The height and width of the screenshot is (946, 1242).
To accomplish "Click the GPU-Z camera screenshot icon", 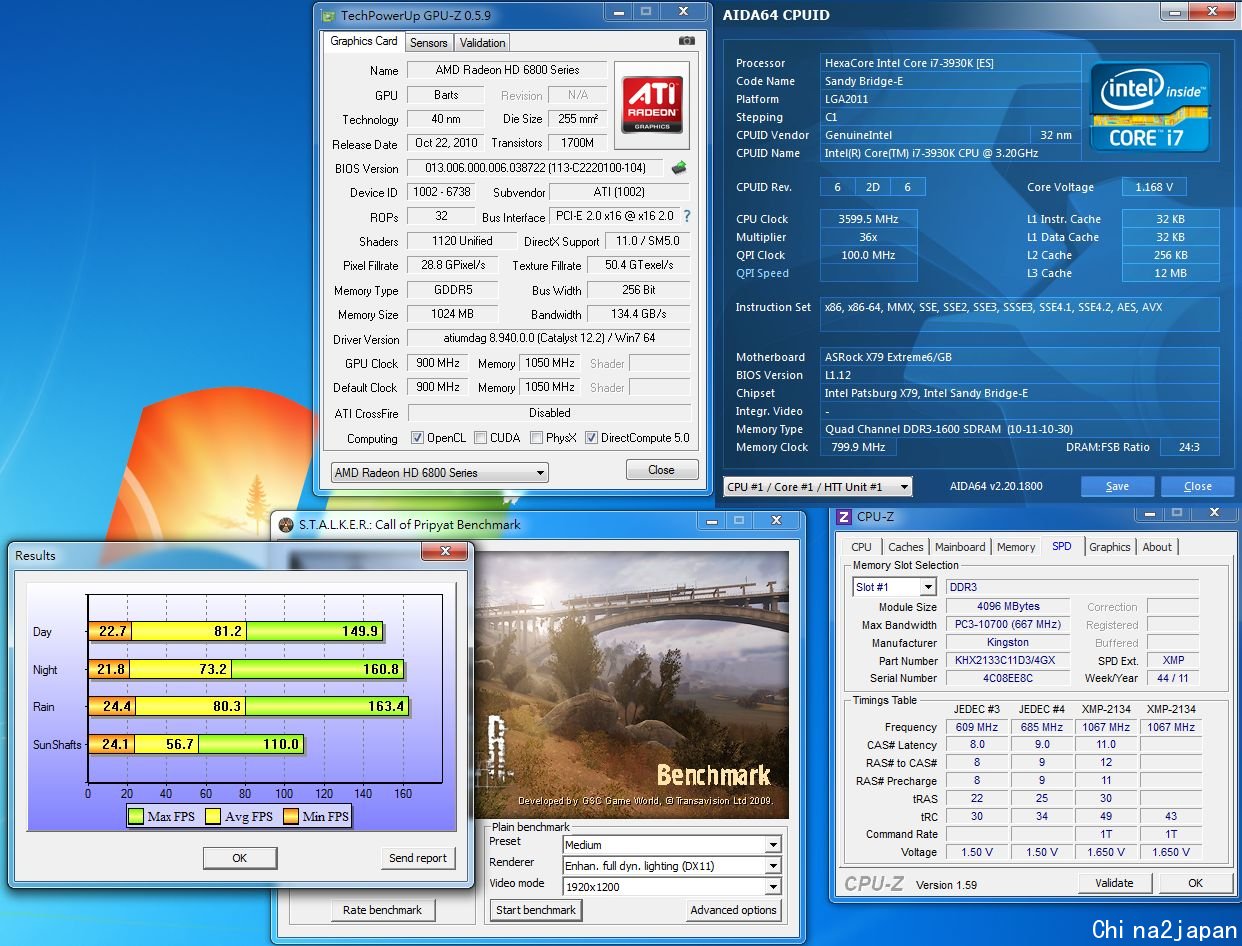I will point(686,41).
